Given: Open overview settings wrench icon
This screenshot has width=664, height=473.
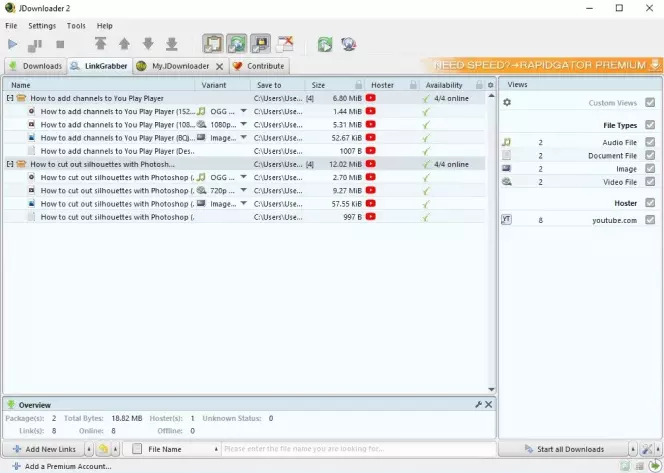Looking at the screenshot, I should [479, 404].
